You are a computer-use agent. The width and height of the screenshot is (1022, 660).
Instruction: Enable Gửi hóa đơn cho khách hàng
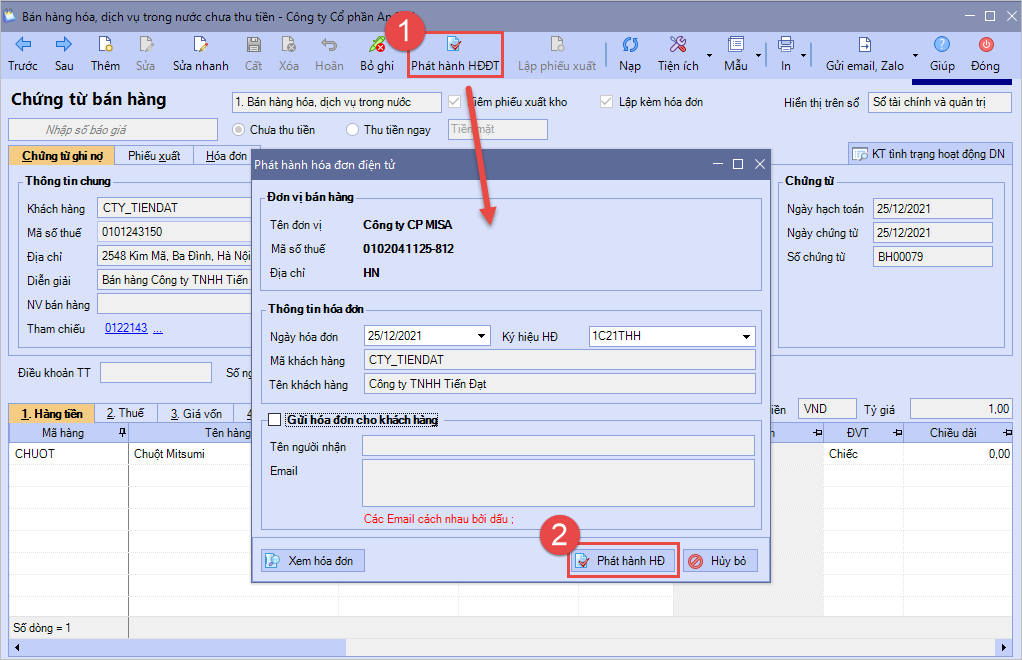tap(275, 420)
